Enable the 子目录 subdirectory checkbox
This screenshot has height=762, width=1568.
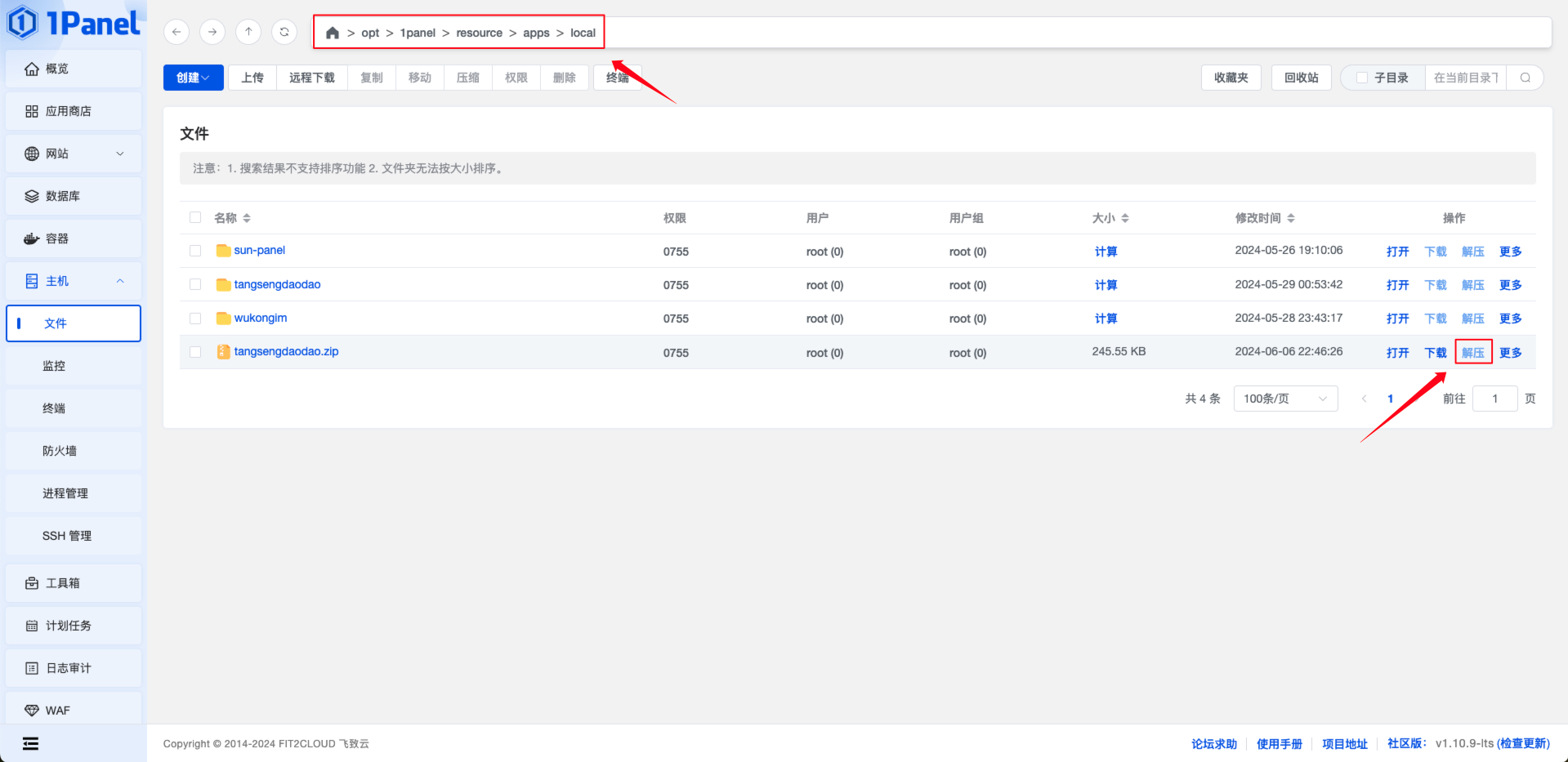[x=1362, y=78]
